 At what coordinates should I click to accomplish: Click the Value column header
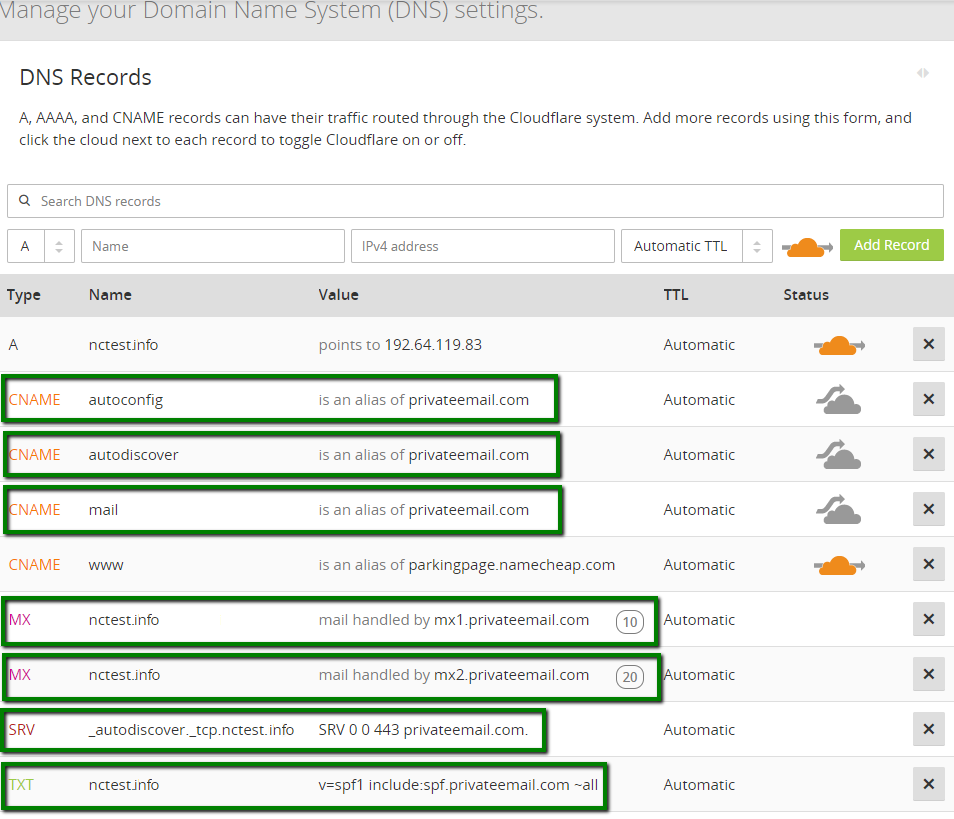click(x=338, y=294)
